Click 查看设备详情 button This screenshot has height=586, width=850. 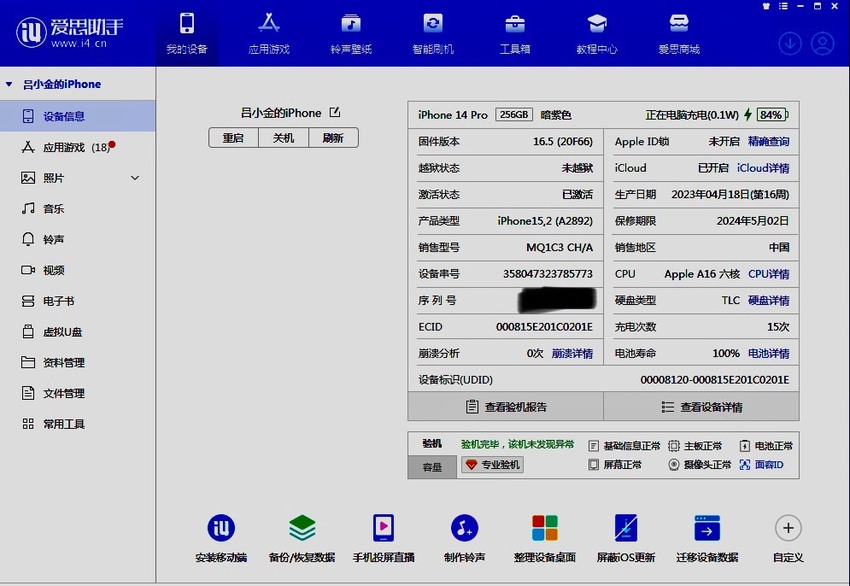[701, 407]
